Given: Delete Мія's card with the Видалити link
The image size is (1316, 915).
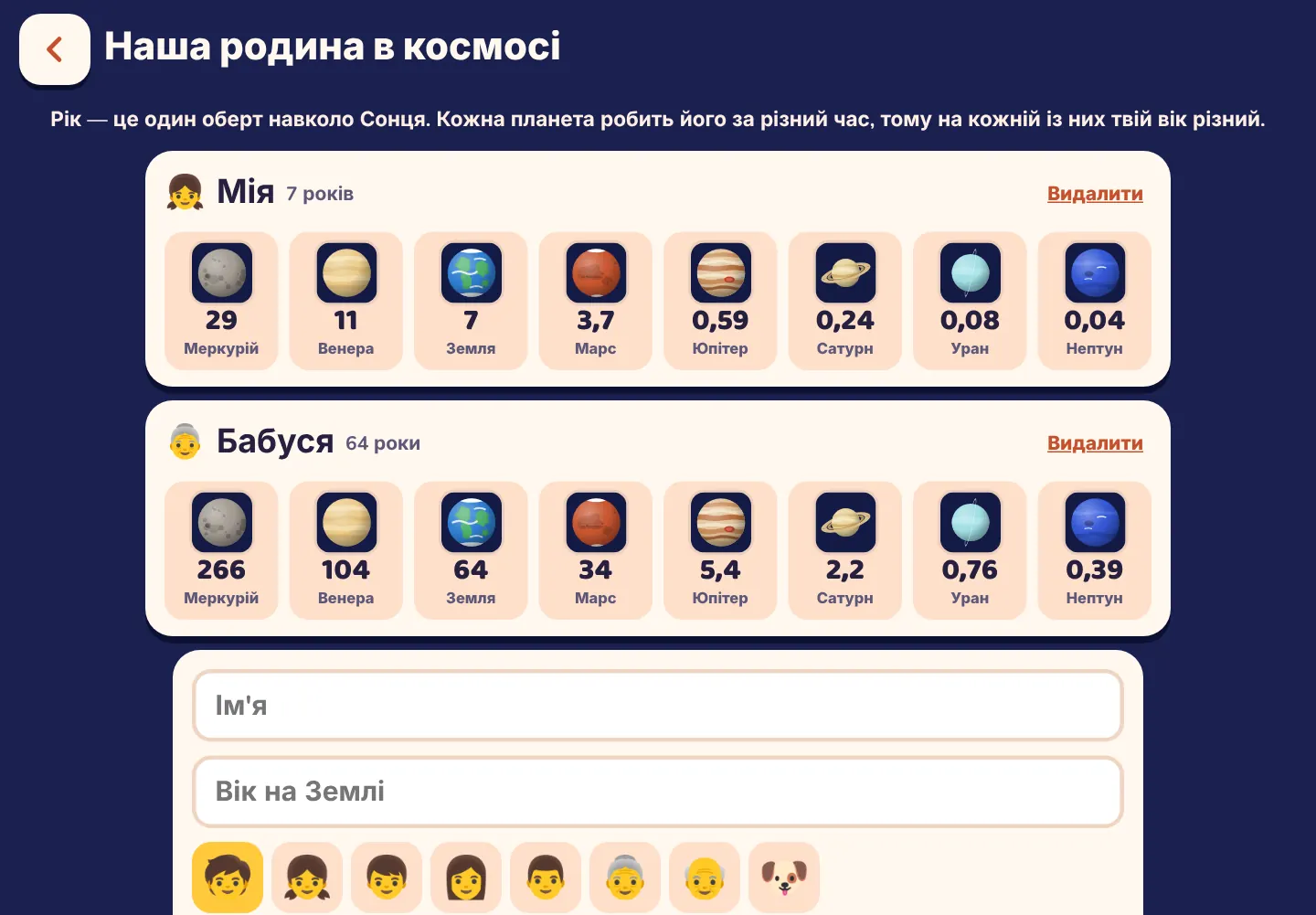Looking at the screenshot, I should pos(1095,194).
